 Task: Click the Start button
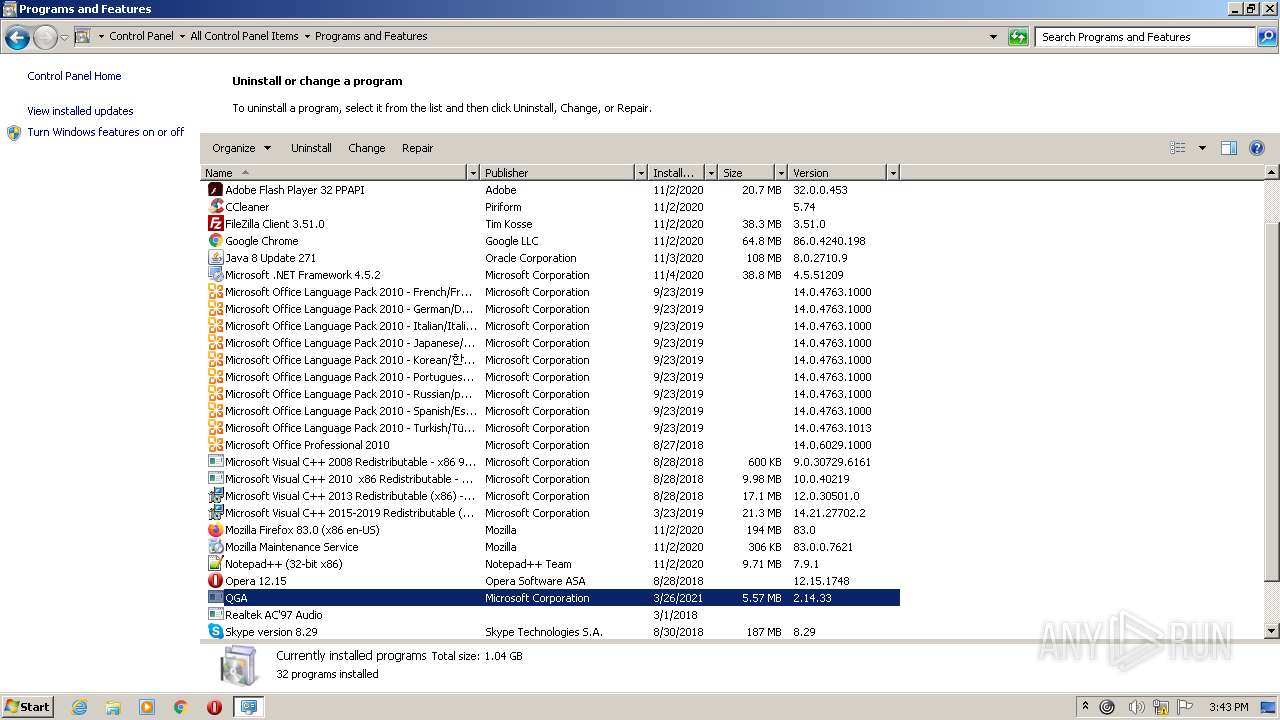27,707
